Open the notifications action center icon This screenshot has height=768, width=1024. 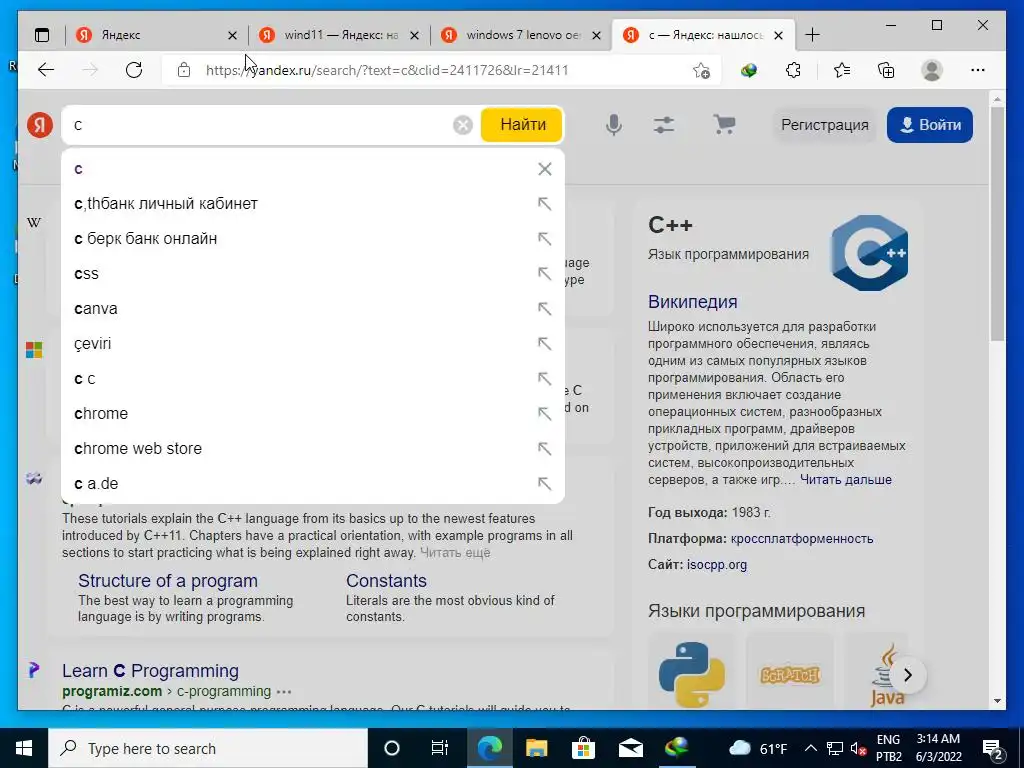(993, 748)
